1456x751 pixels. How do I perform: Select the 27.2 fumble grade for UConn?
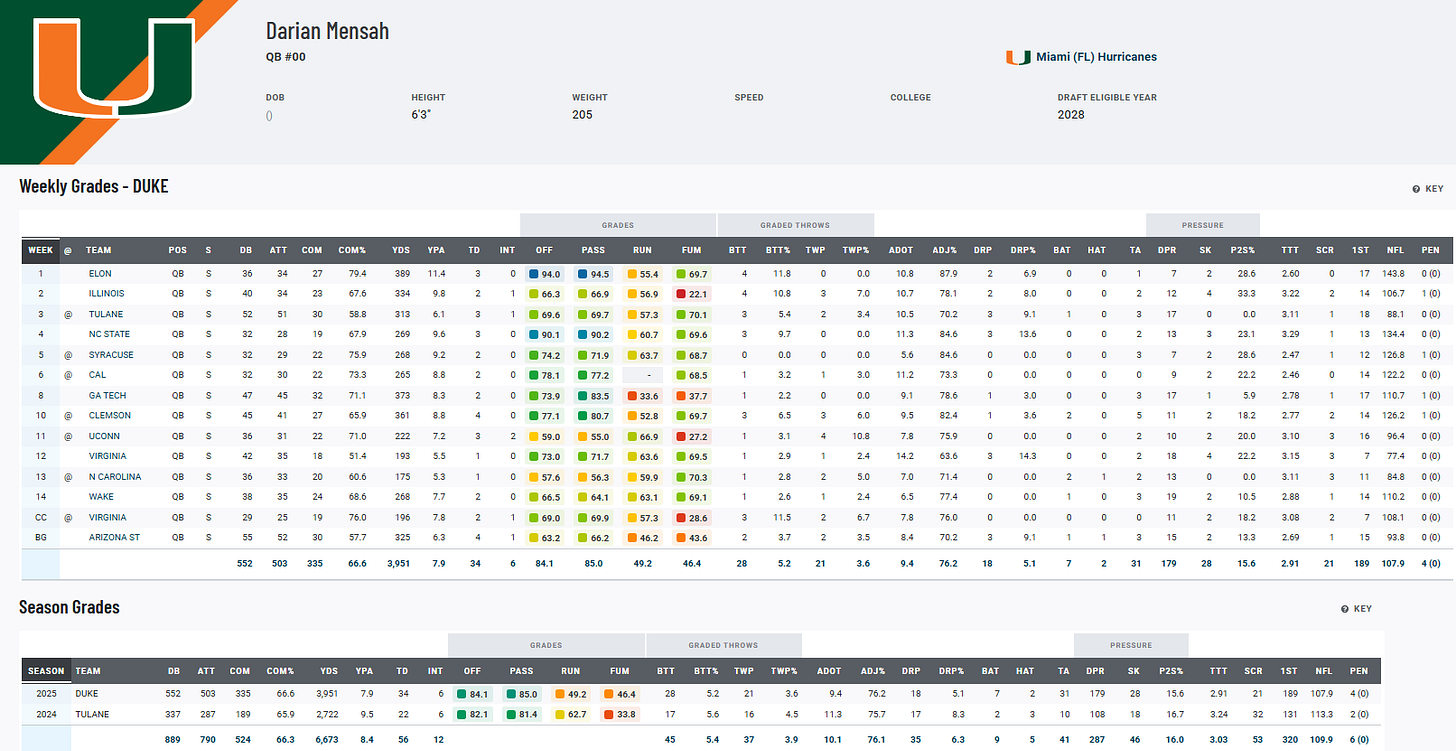tap(692, 436)
